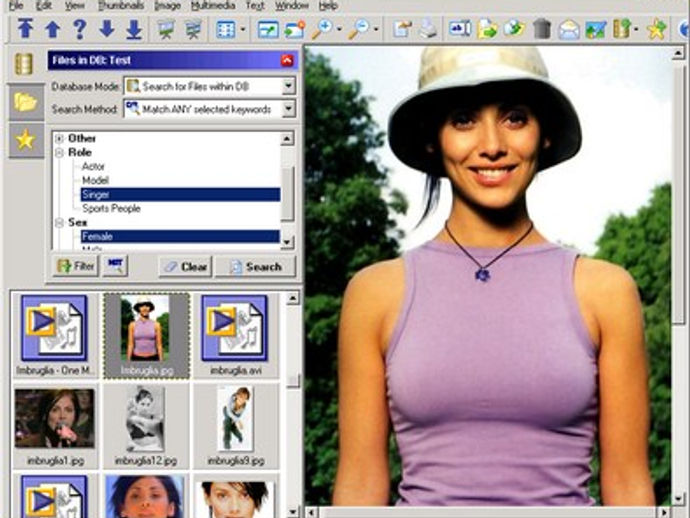
Task: Click the keyword tree scroll up arrow
Action: pos(287,139)
